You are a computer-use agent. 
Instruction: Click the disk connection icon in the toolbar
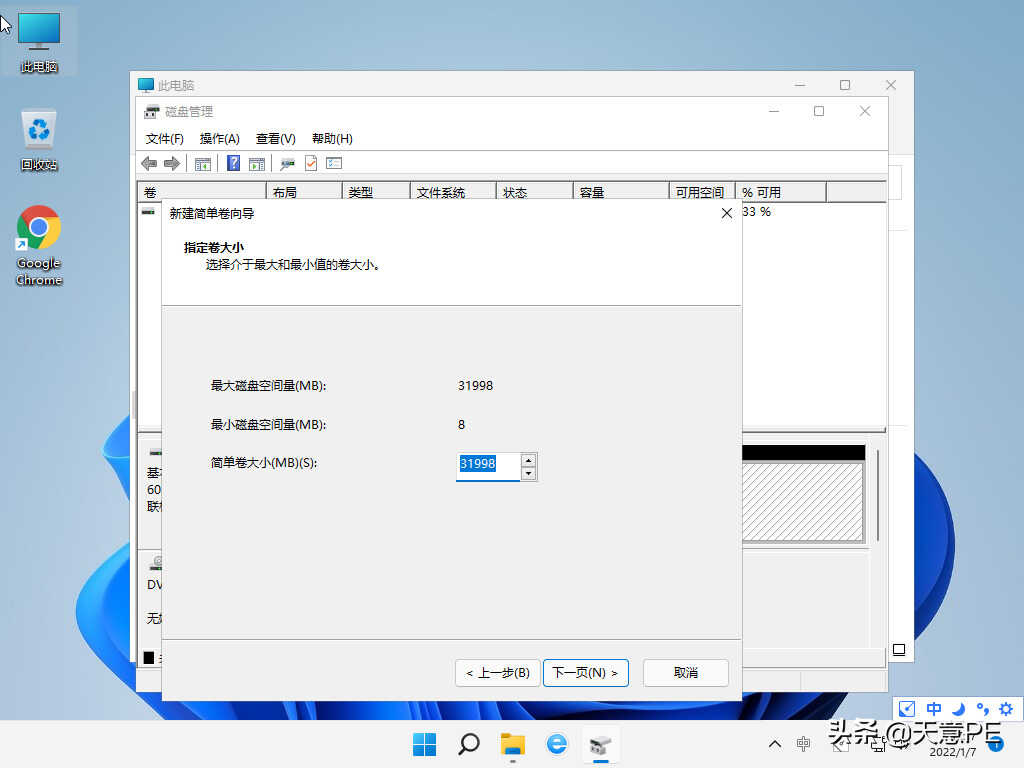[x=287, y=163]
